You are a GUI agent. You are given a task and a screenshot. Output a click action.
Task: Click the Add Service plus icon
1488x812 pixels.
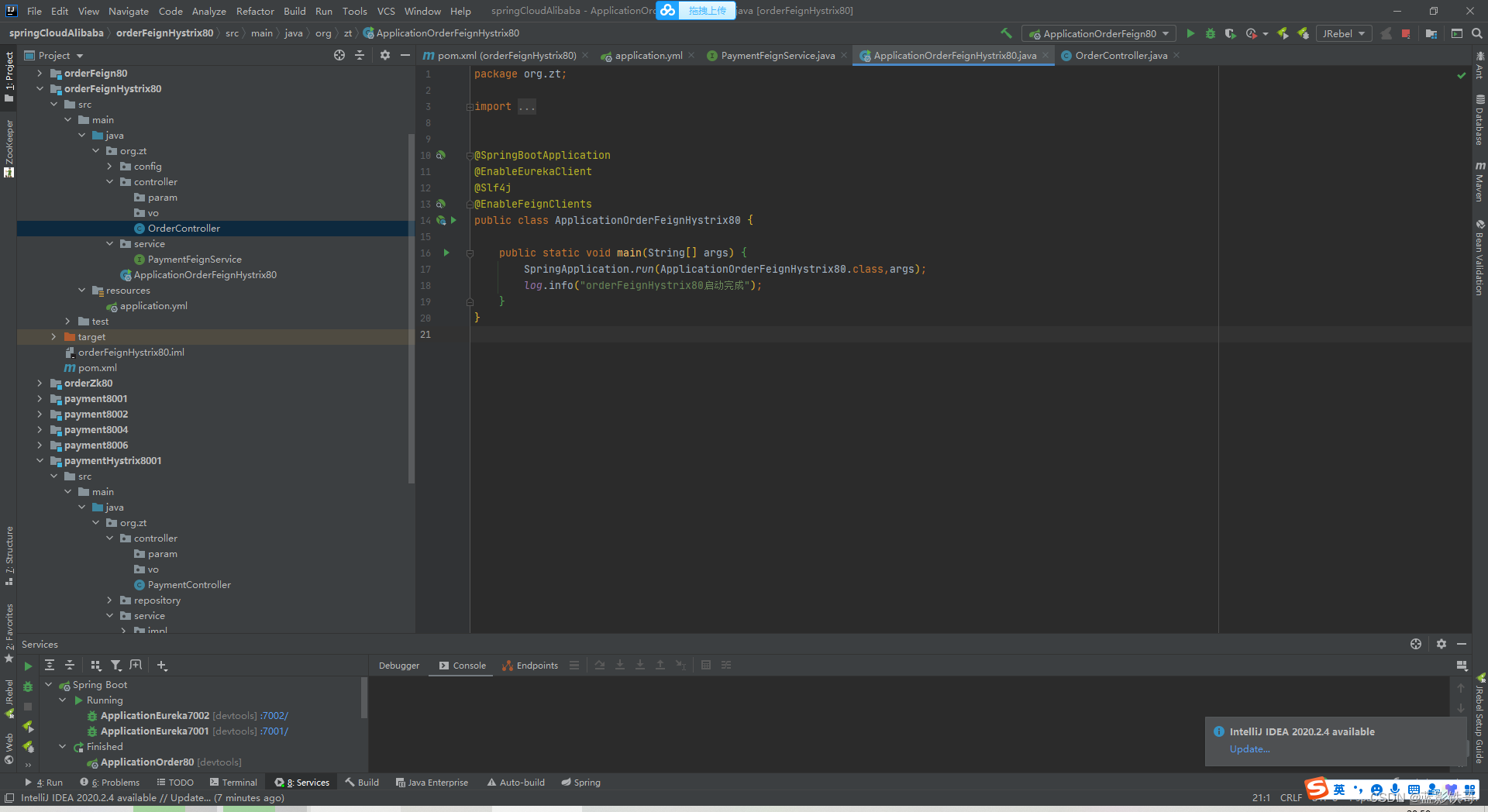click(x=162, y=665)
